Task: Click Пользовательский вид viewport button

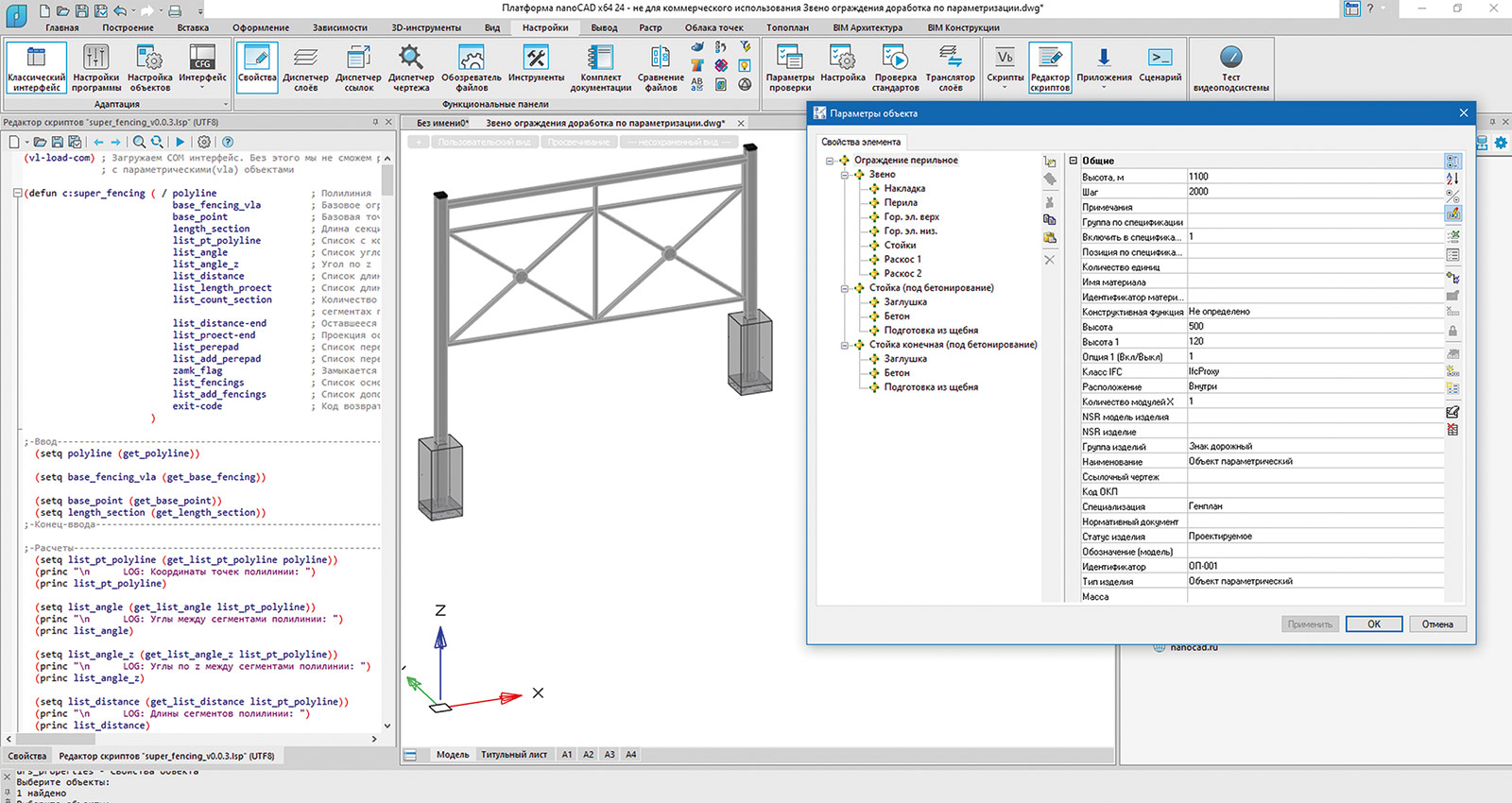Action: tap(485, 142)
